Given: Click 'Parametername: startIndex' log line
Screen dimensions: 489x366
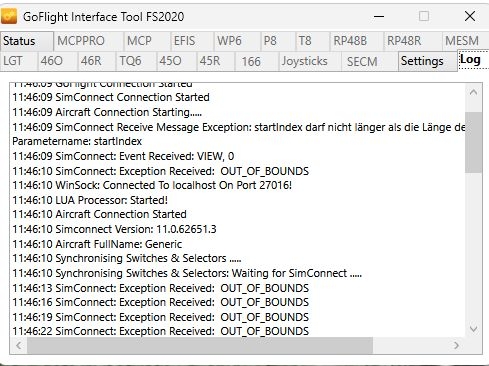Looking at the screenshot, I should click(x=77, y=141).
